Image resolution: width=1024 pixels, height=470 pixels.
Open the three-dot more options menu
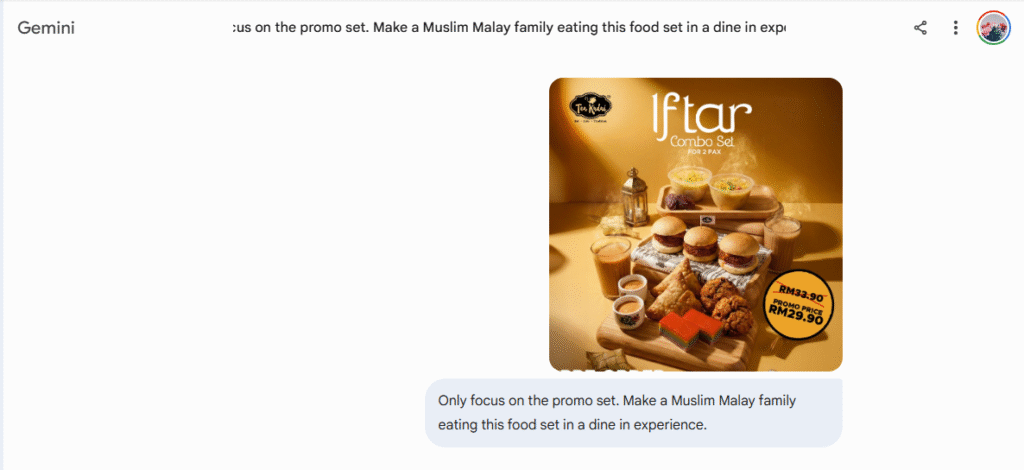(x=955, y=28)
